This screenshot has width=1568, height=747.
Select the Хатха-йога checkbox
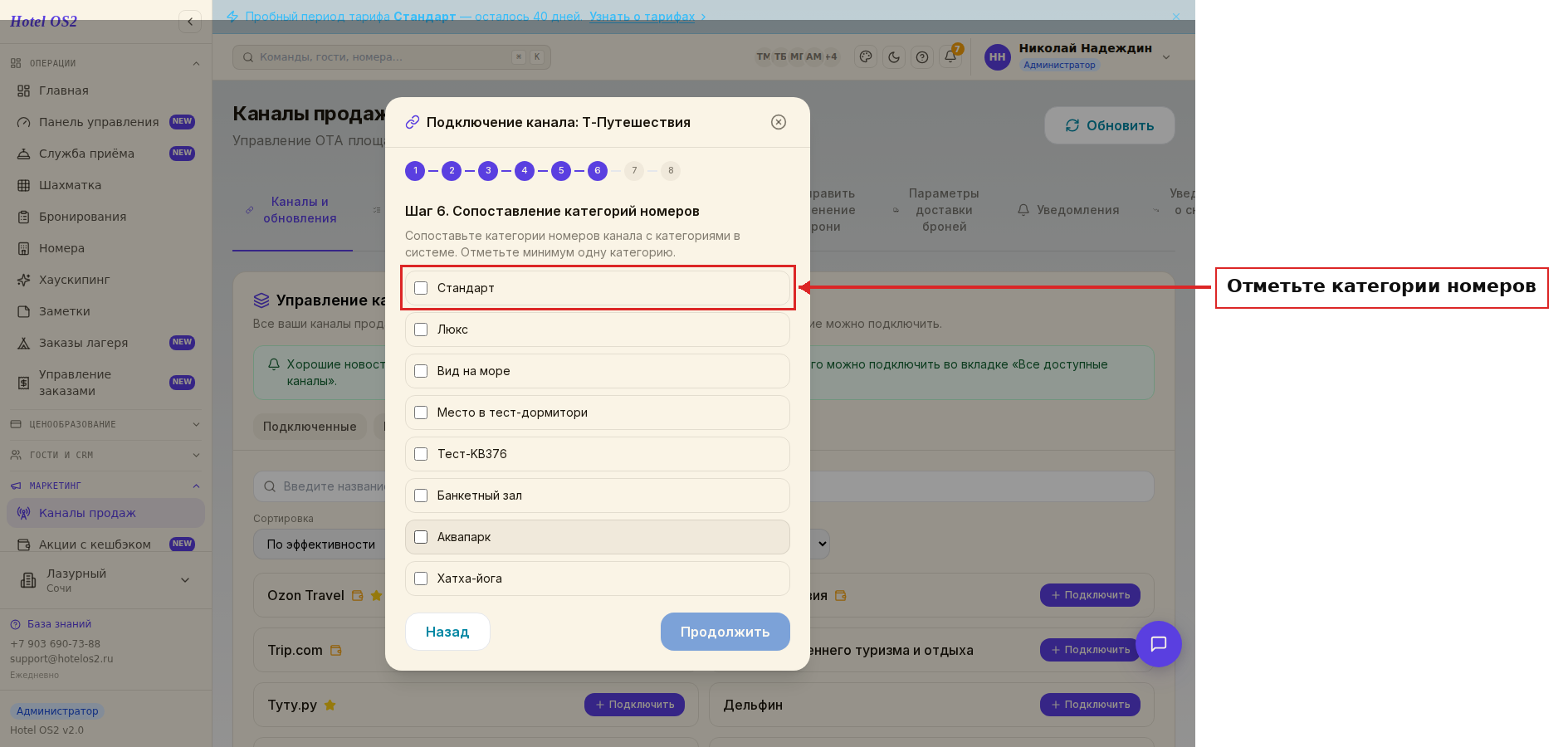pos(421,579)
